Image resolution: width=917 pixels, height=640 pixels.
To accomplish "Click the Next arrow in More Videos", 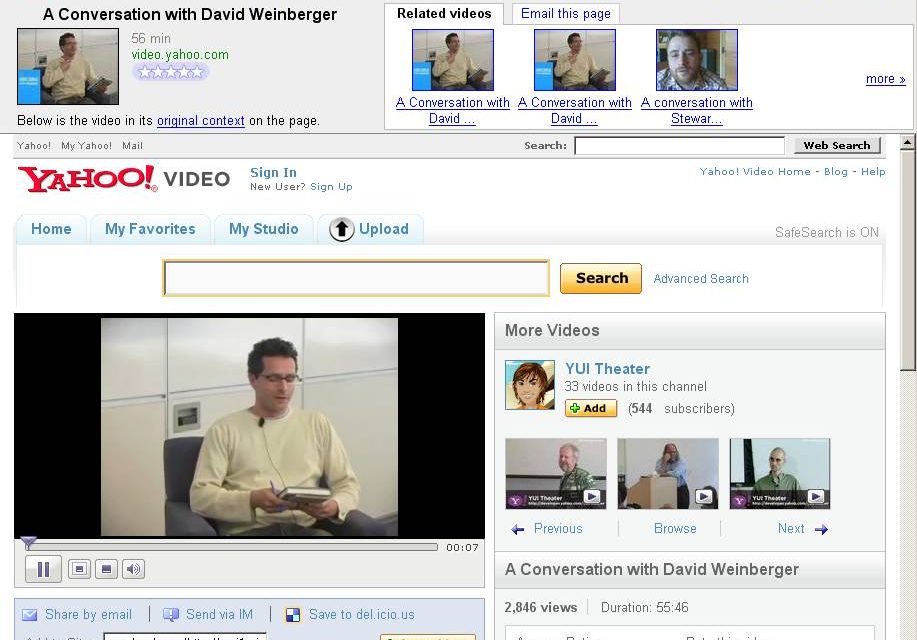I will 822,529.
